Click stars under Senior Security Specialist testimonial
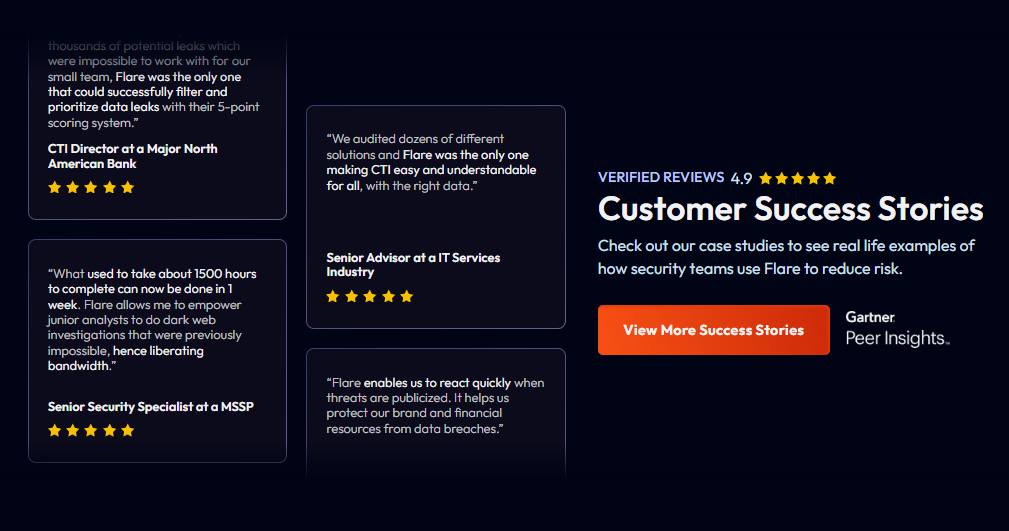This screenshot has height=531, width=1009. [91, 430]
